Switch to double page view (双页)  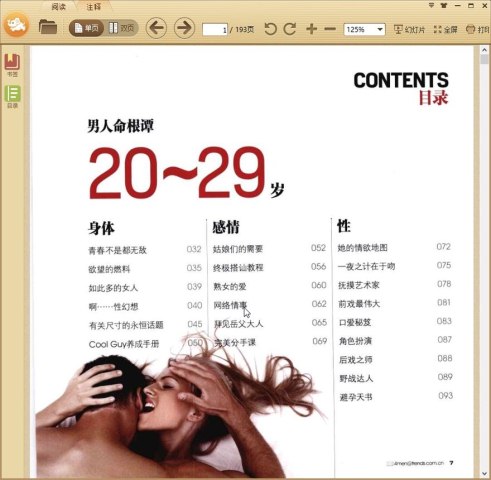coord(122,28)
